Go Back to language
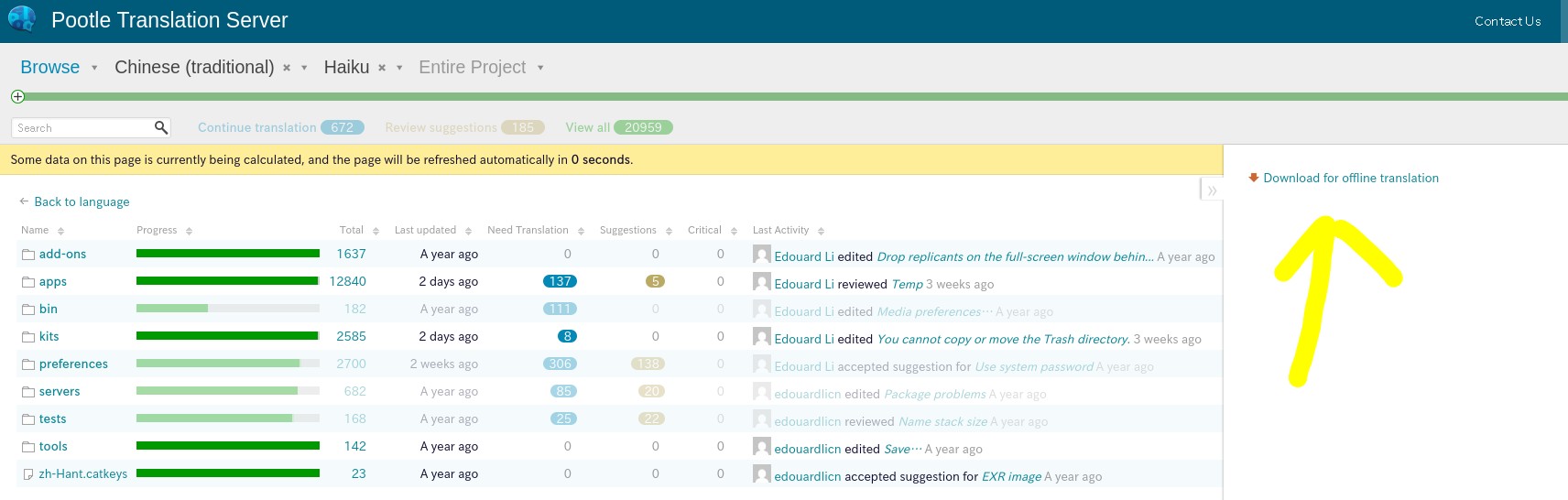The height and width of the screenshot is (500, 1568). click(x=81, y=201)
